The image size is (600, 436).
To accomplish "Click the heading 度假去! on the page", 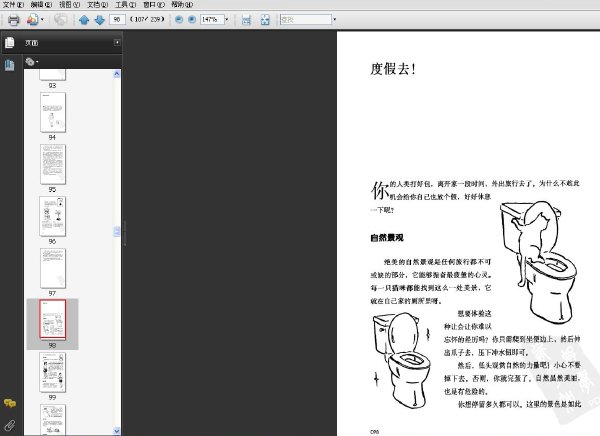I will click(x=393, y=69).
